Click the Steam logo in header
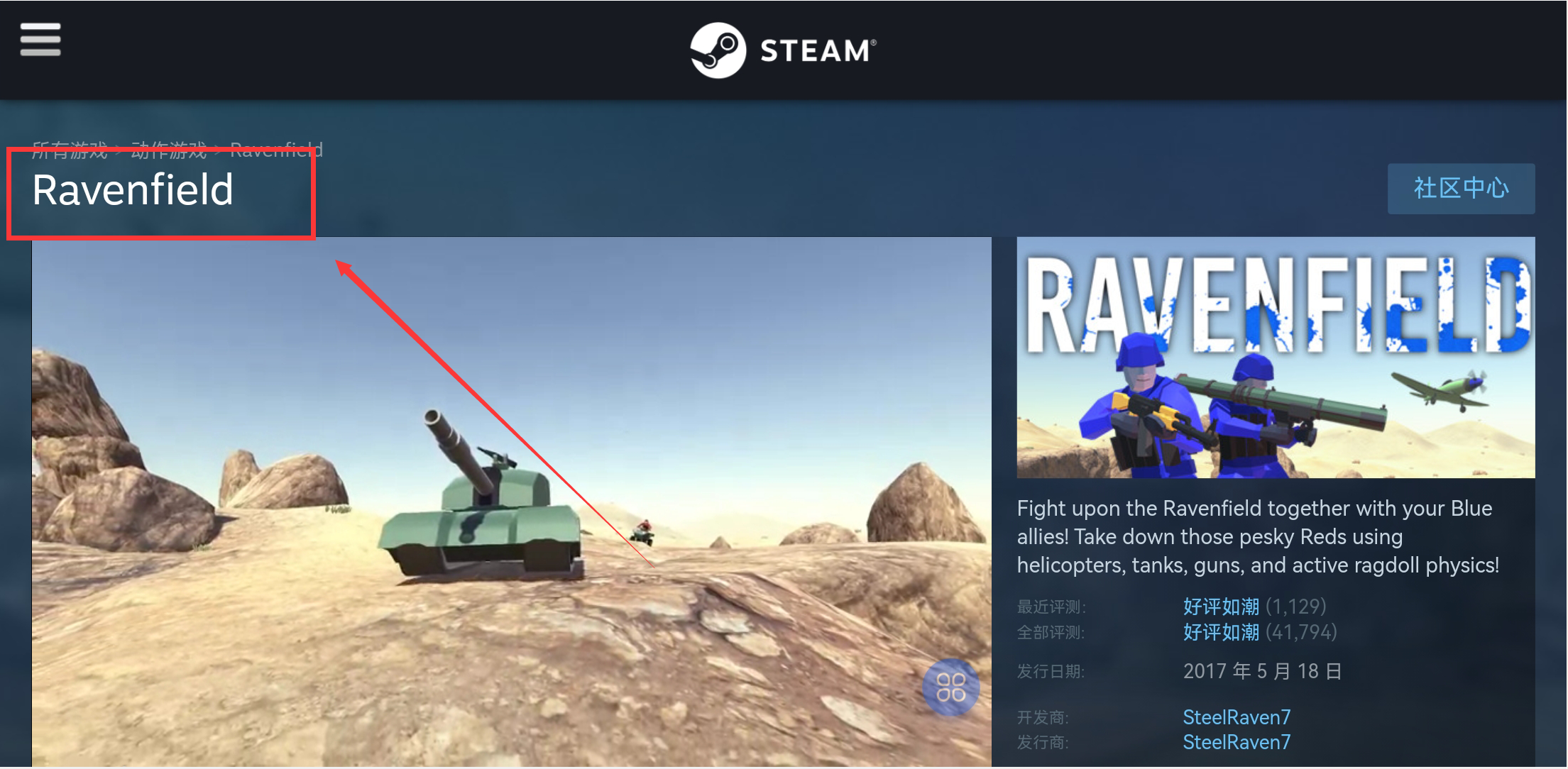The width and height of the screenshot is (1568, 769). (x=783, y=50)
